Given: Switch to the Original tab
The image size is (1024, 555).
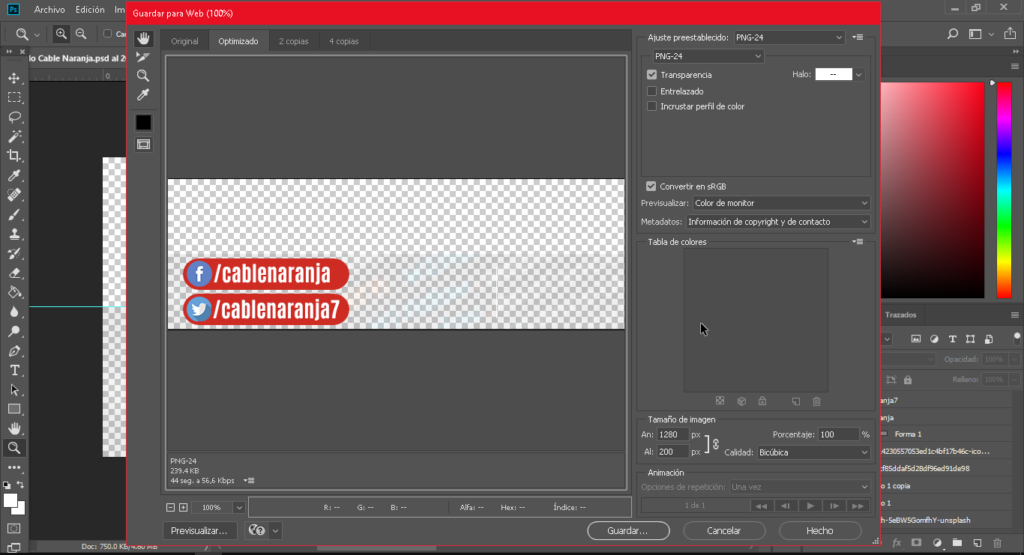Looking at the screenshot, I should point(185,41).
